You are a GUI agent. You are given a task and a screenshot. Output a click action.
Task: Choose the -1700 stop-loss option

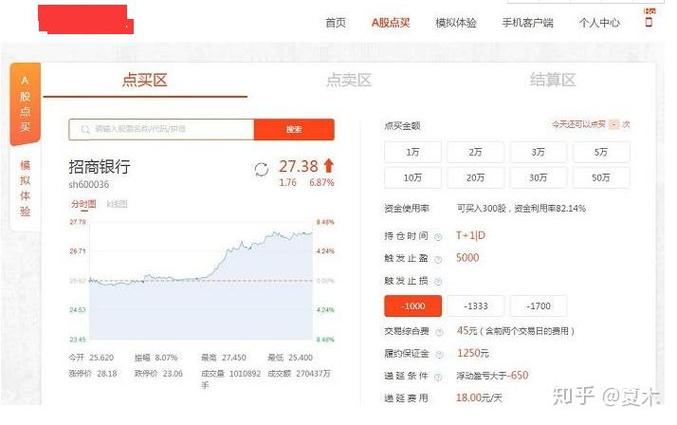point(538,306)
